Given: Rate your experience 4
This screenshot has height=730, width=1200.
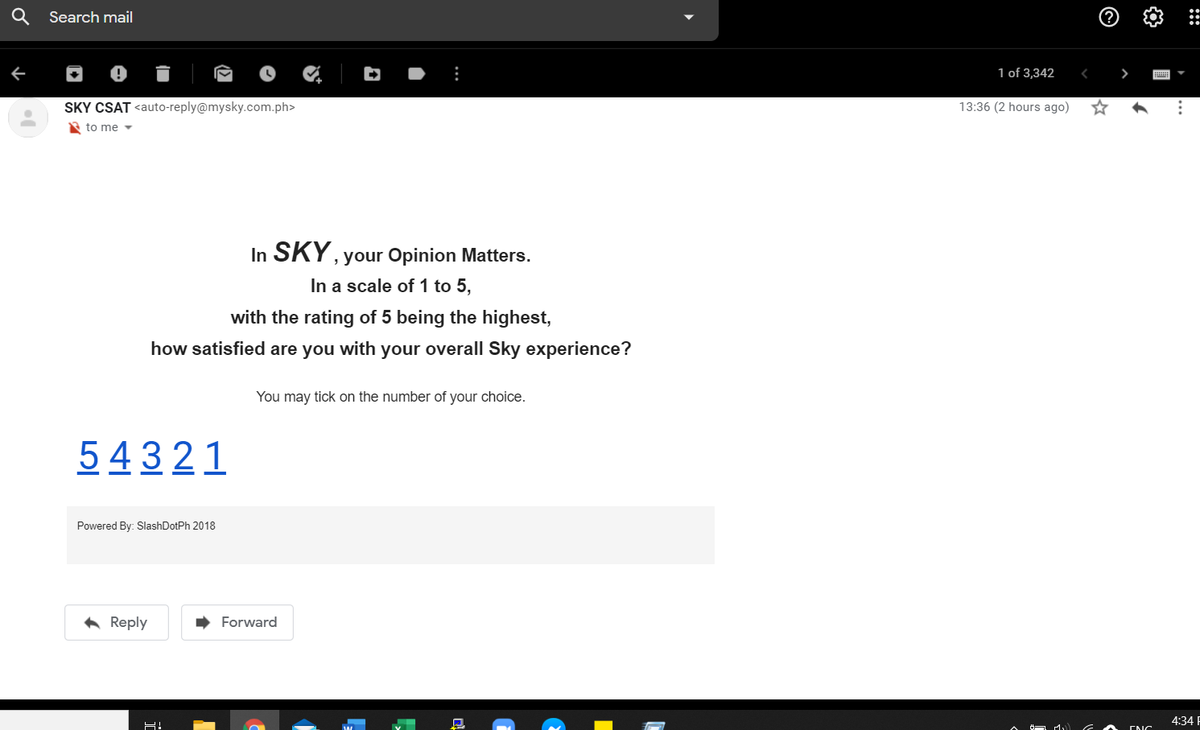Looking at the screenshot, I should 119,456.
